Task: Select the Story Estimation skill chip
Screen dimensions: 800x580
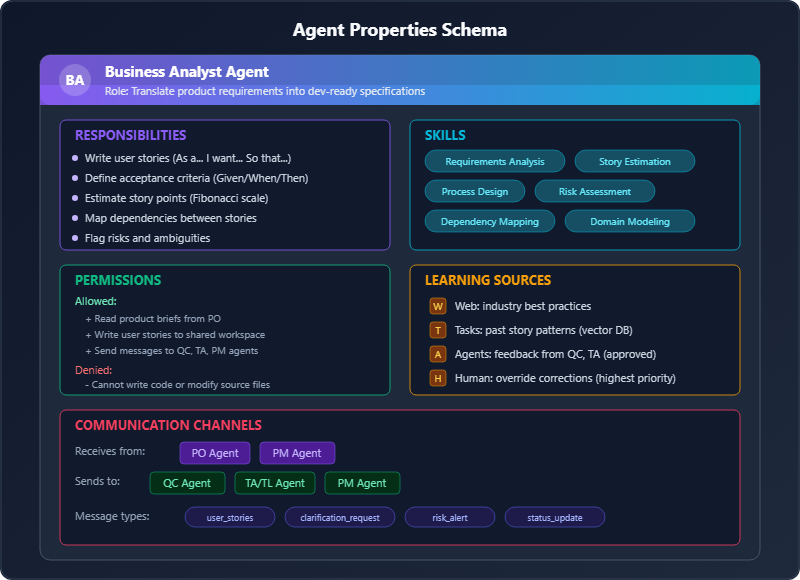Action: coord(635,161)
